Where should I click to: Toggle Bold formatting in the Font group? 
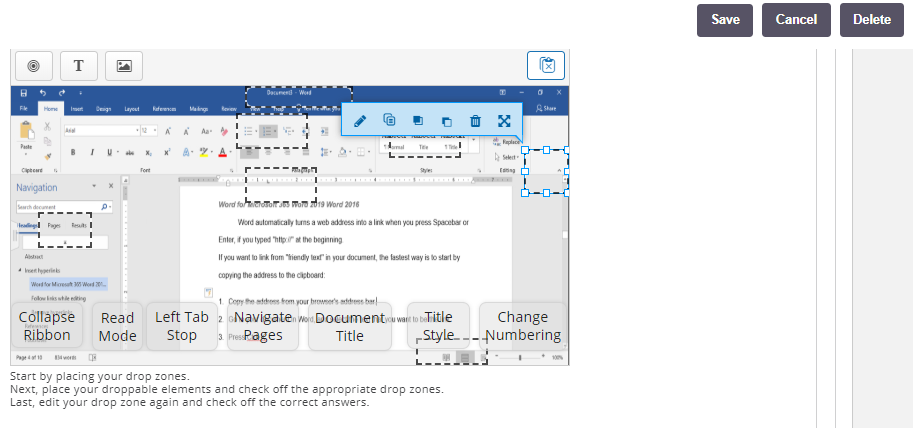[73, 153]
